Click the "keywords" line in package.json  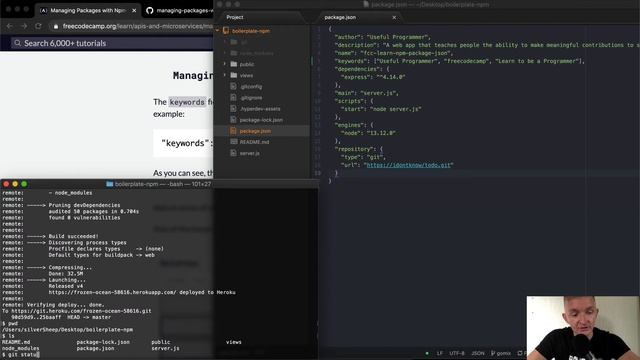459,61
